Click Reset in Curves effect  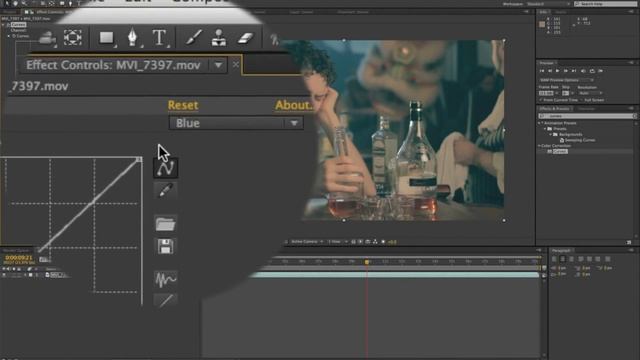point(183,105)
